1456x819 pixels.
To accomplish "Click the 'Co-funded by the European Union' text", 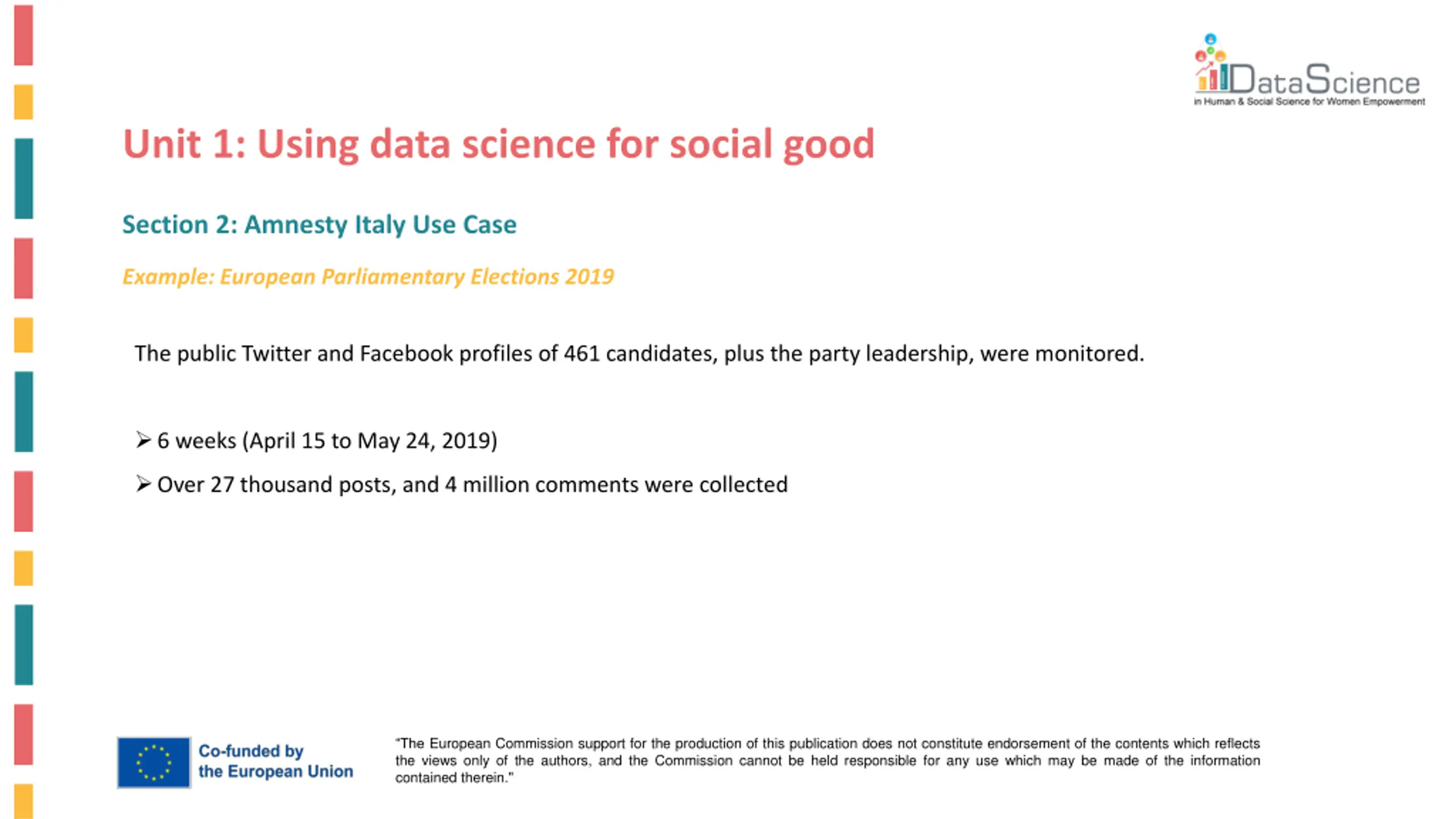I will coord(275,761).
